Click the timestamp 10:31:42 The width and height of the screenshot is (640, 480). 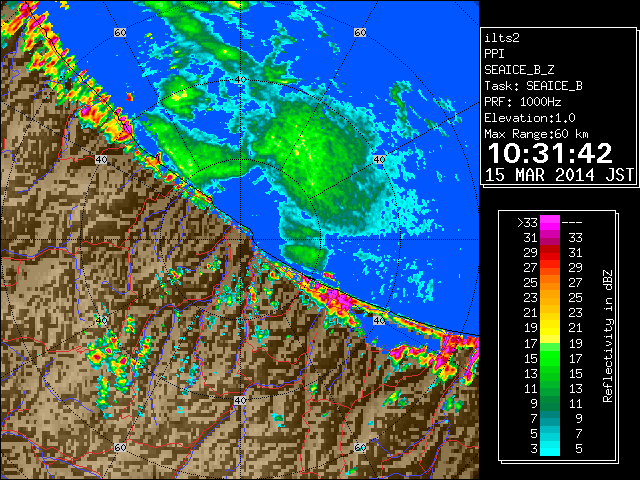pos(550,153)
